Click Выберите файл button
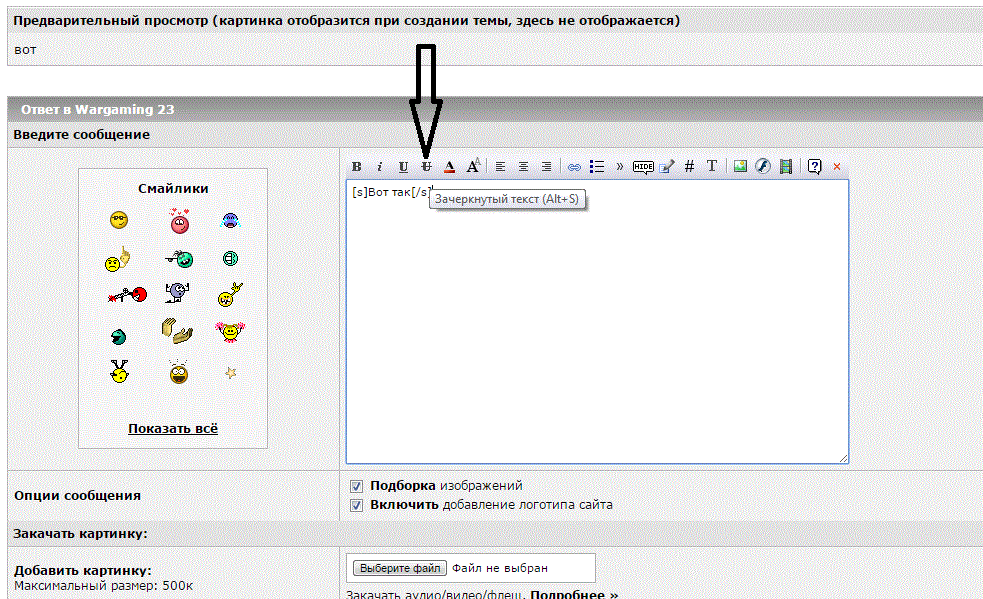 (x=400, y=568)
